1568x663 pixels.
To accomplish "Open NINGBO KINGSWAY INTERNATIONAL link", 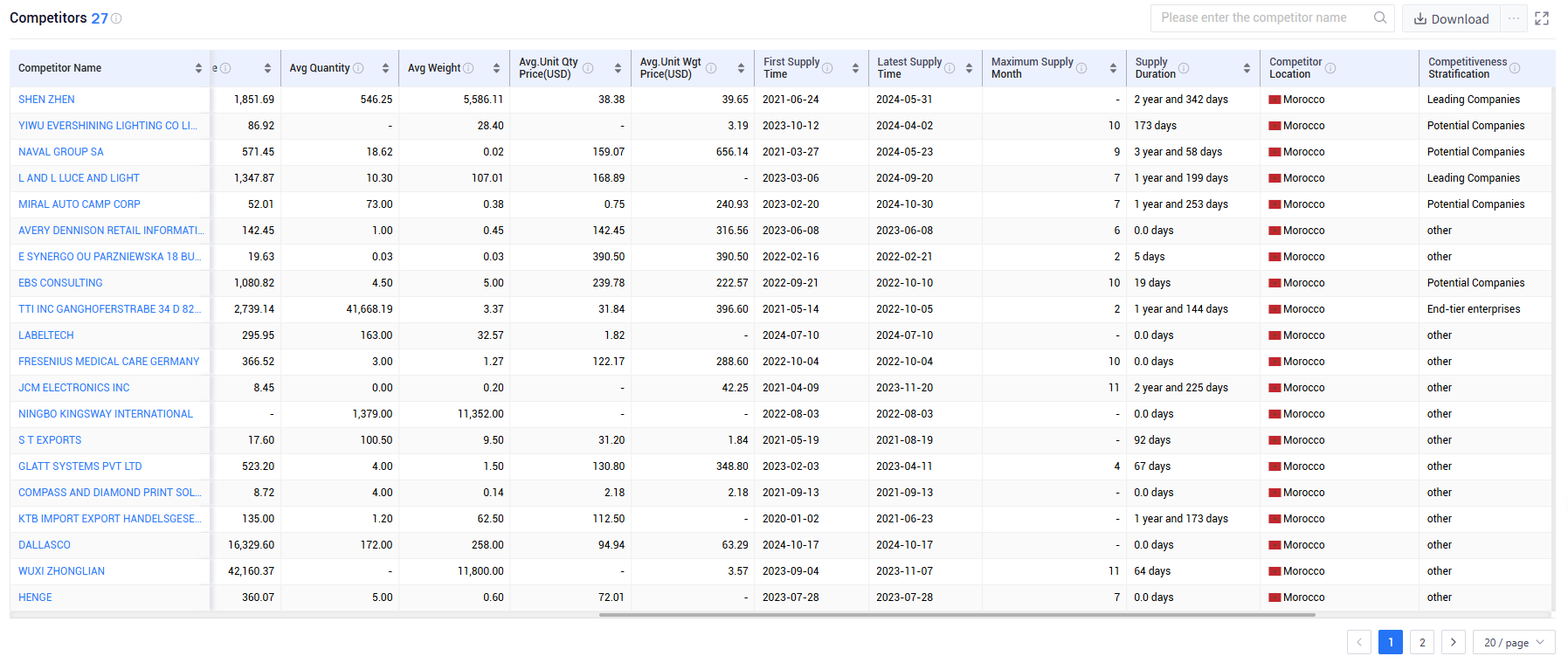I will coord(106,414).
